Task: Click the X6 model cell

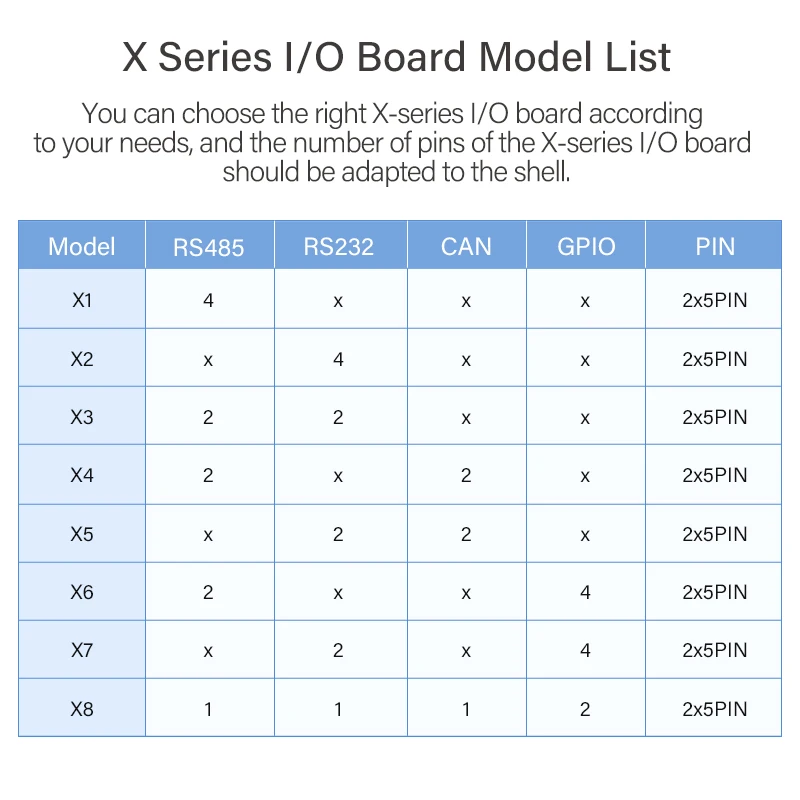Action: pos(82,592)
